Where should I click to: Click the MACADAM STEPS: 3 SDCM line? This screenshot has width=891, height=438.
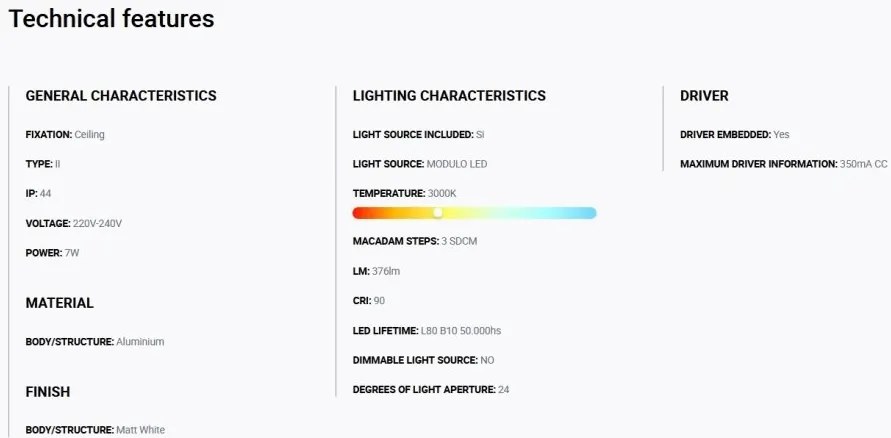(x=415, y=241)
